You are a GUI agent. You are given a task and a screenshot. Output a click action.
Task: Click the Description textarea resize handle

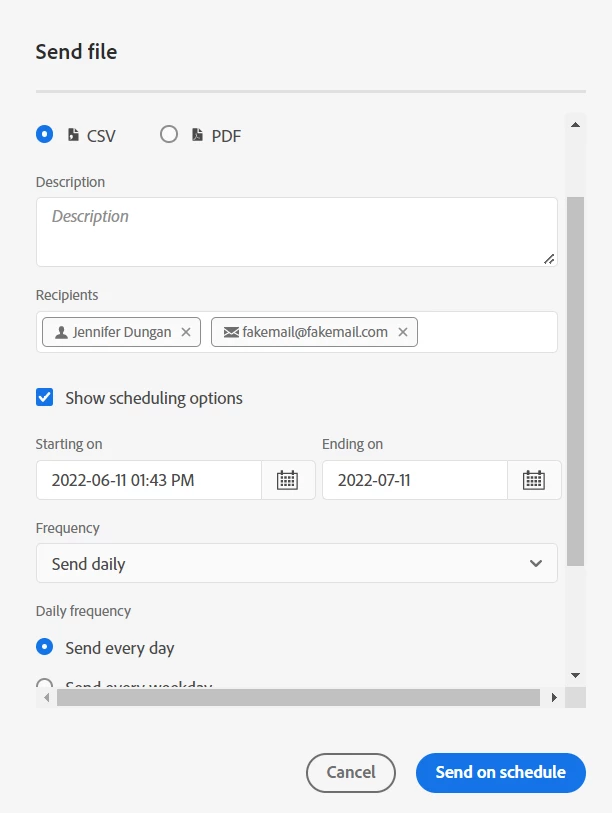point(549,259)
